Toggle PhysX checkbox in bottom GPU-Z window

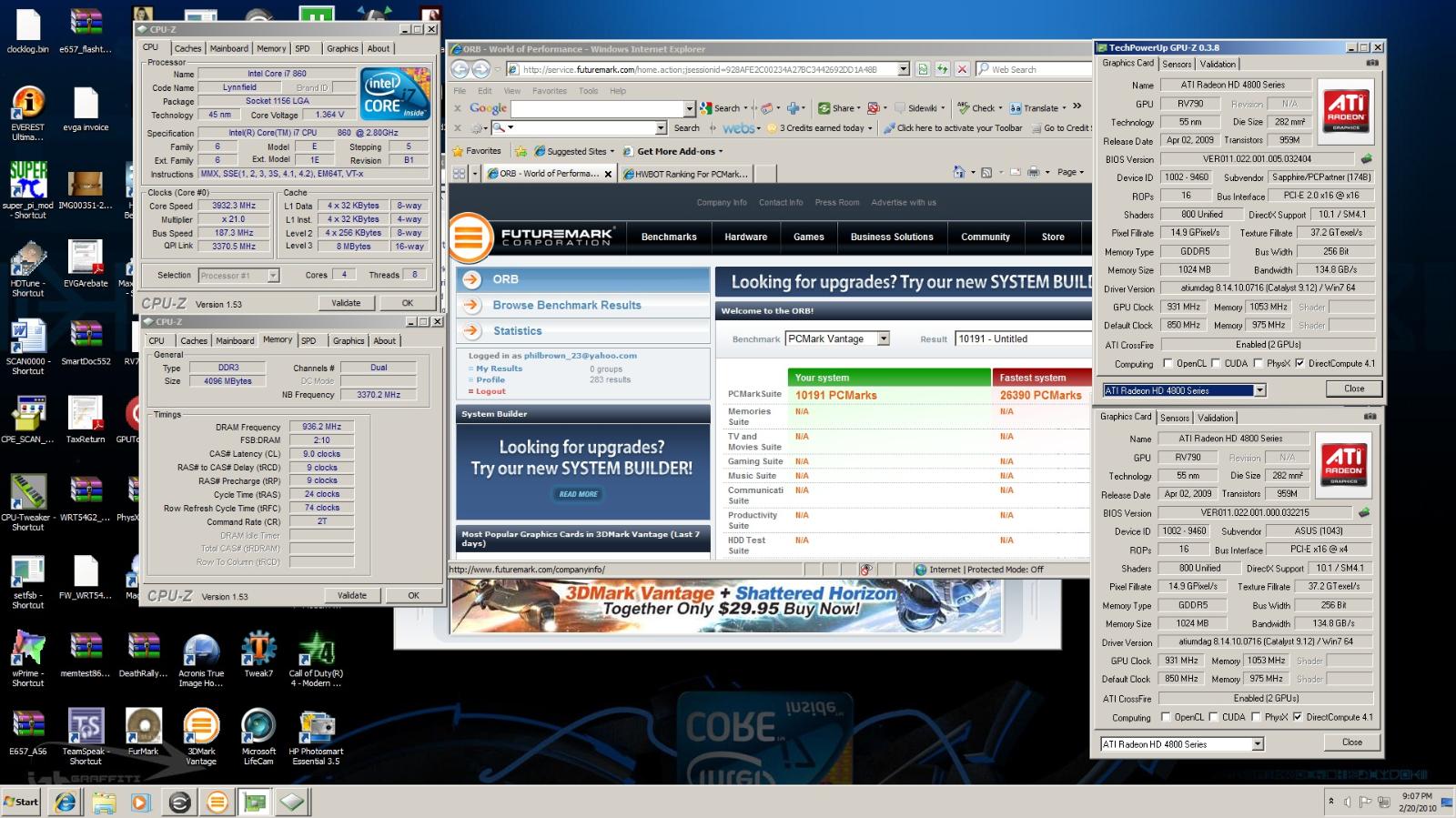tap(1256, 717)
